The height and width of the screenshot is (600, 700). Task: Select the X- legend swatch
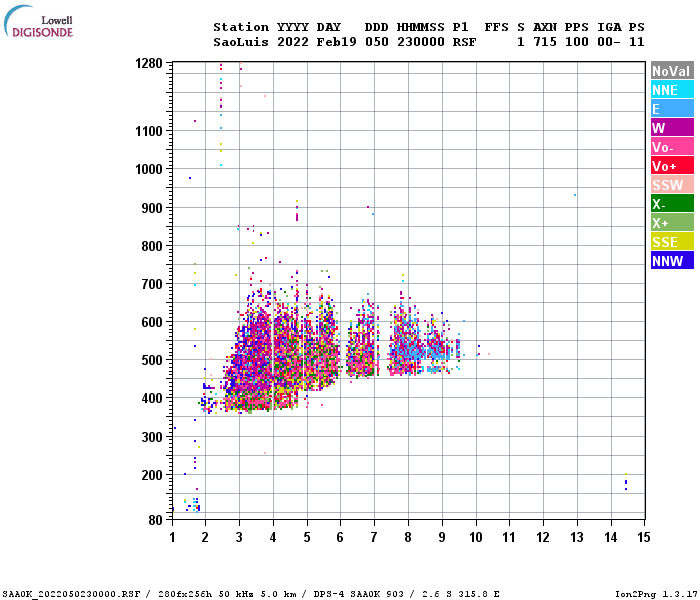(672, 204)
